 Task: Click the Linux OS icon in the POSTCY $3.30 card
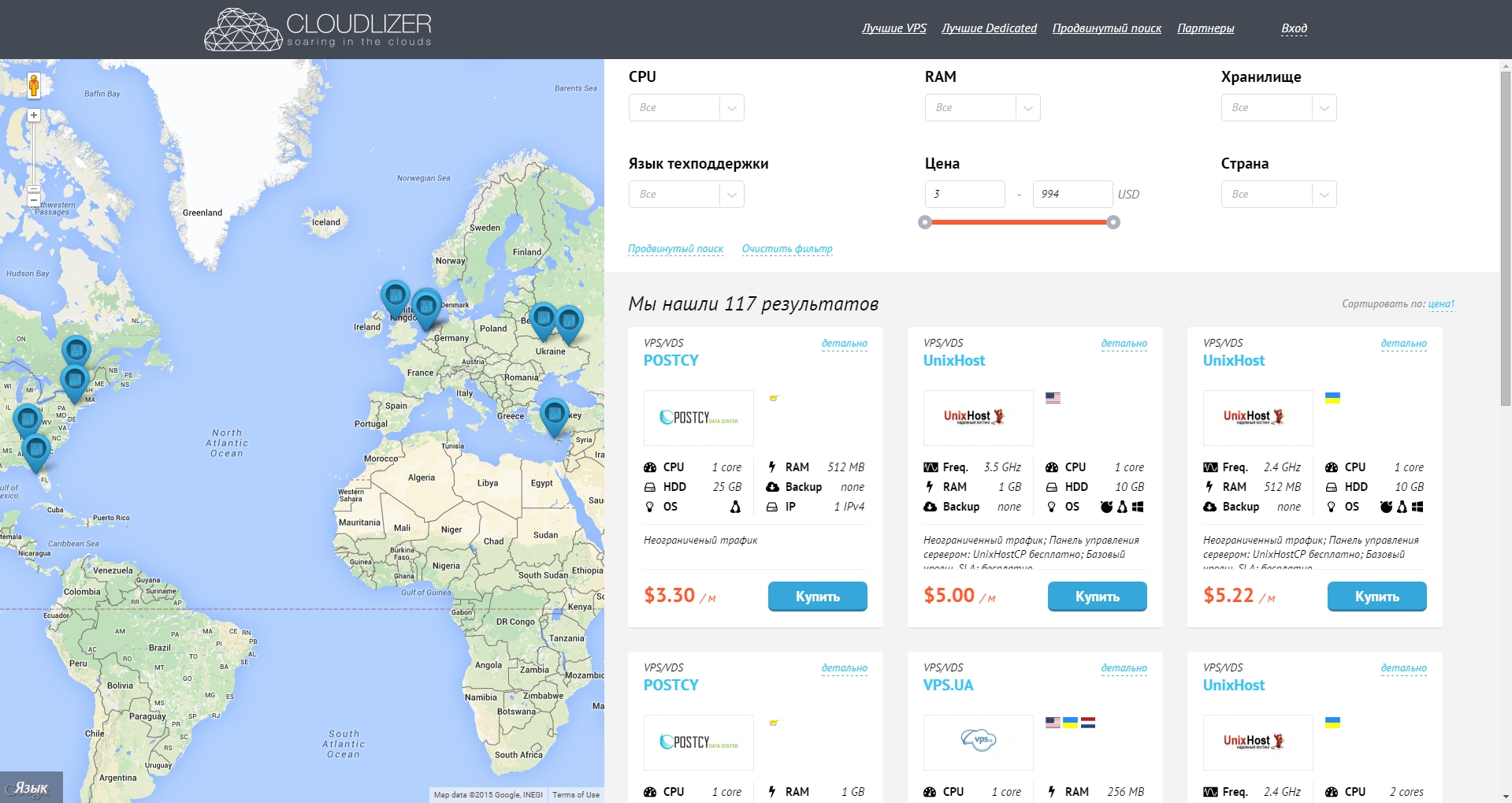[735, 507]
